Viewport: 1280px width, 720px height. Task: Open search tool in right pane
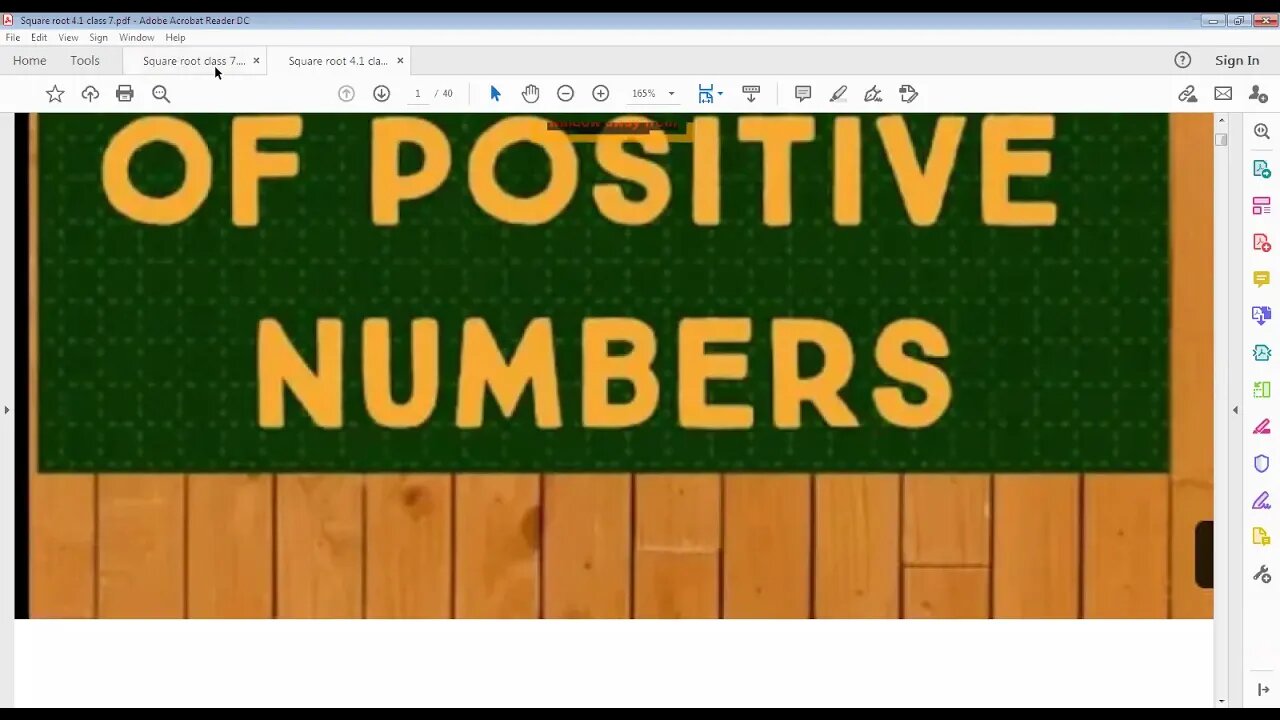coord(1262,131)
